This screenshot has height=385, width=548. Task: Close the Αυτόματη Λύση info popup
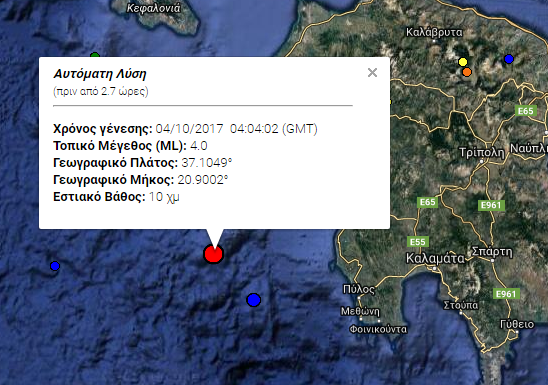pos(372,73)
